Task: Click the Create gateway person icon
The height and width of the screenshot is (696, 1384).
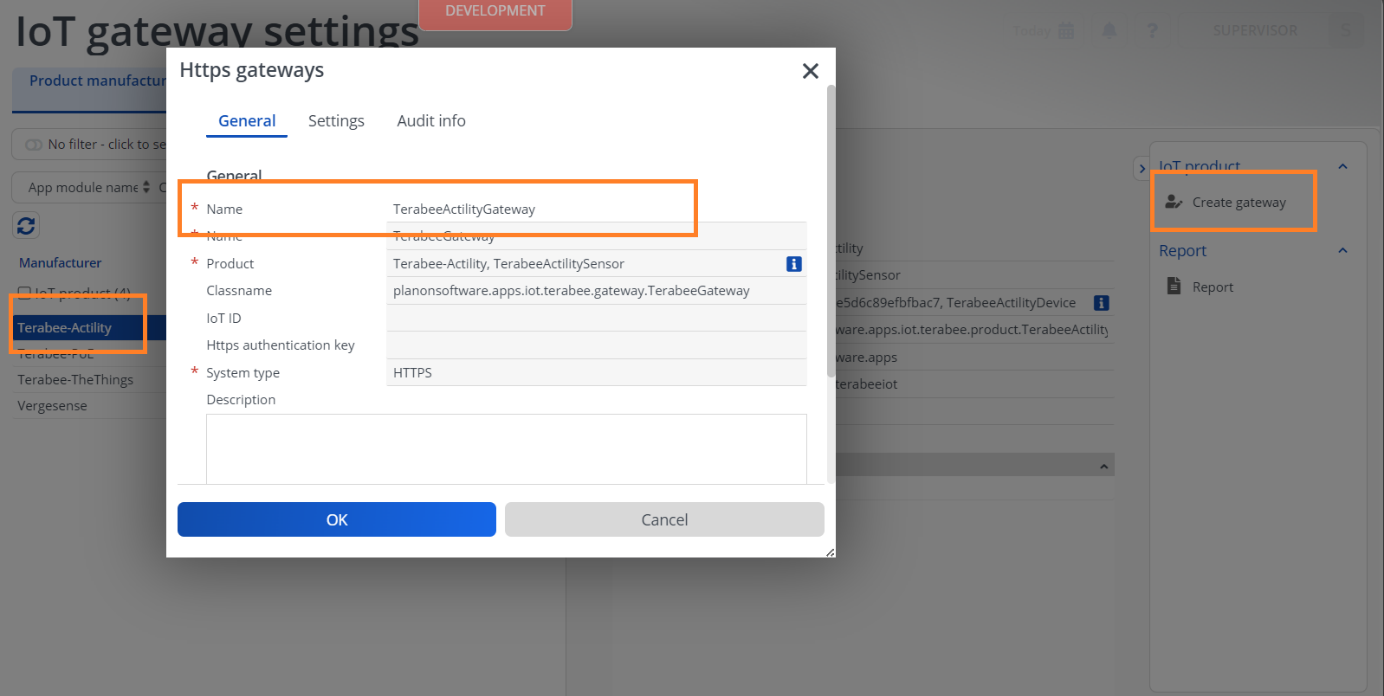Action: (1174, 202)
